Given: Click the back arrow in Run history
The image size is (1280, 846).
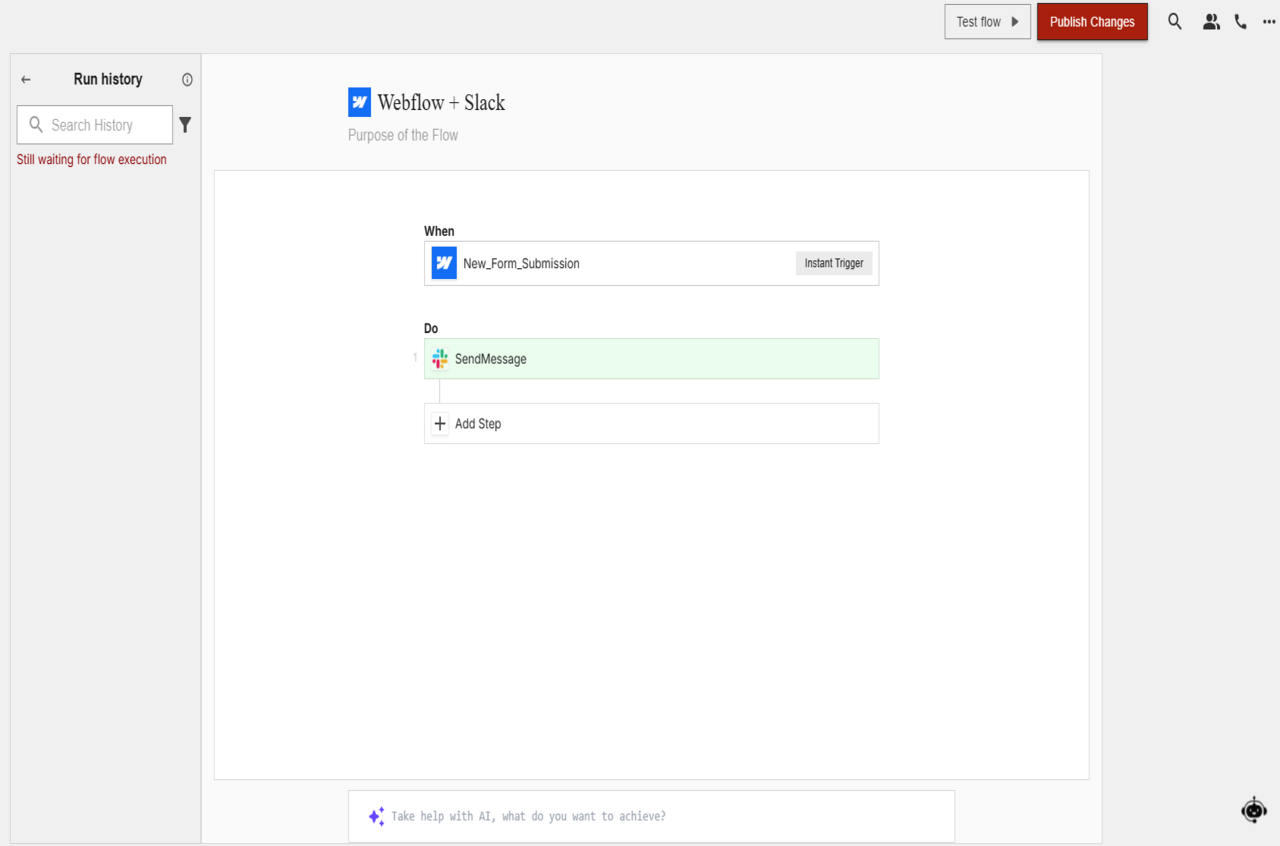Looking at the screenshot, I should 26,80.
